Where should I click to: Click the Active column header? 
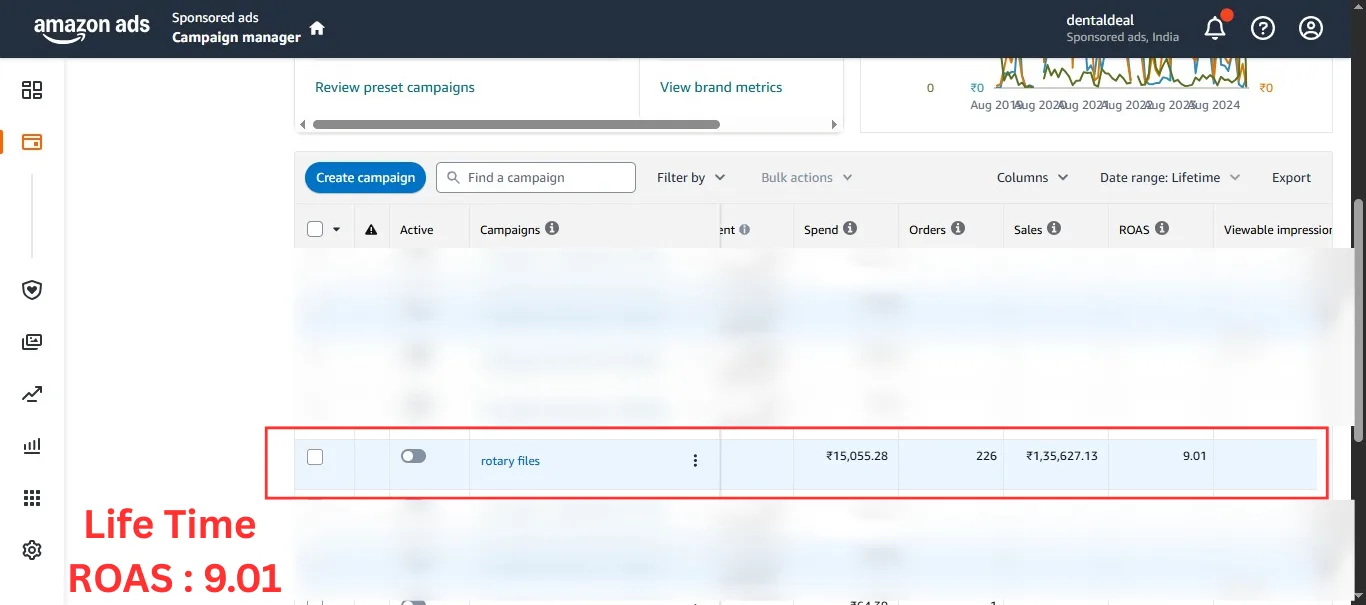click(417, 230)
